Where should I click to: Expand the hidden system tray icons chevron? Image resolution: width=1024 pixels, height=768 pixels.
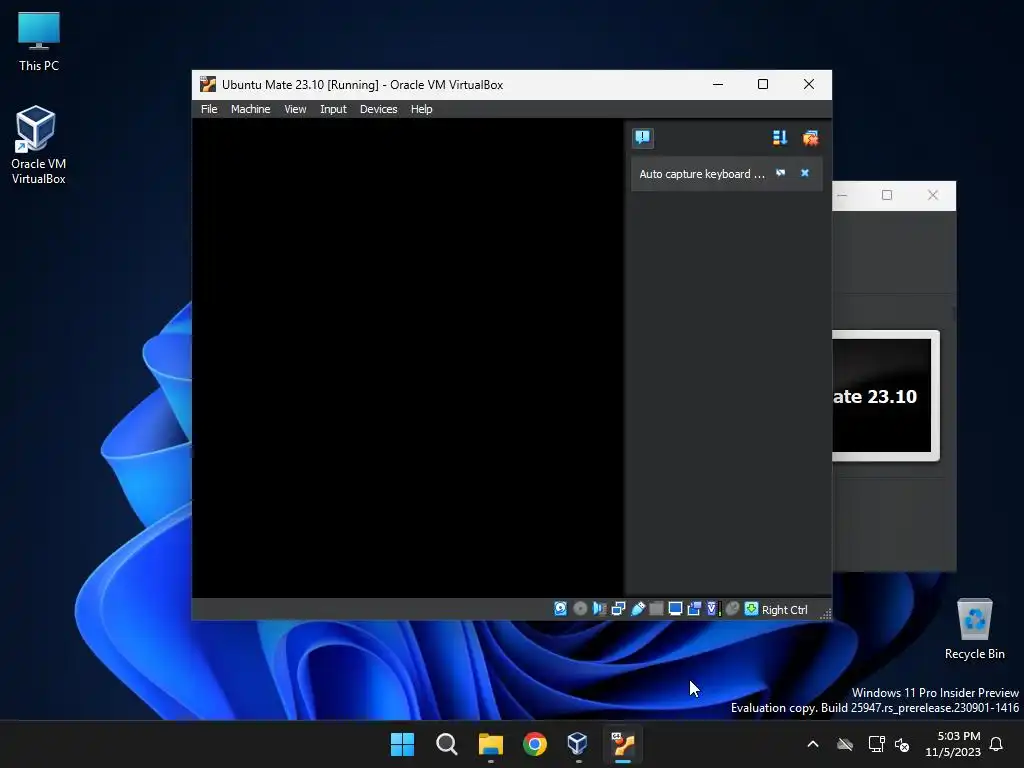(813, 744)
